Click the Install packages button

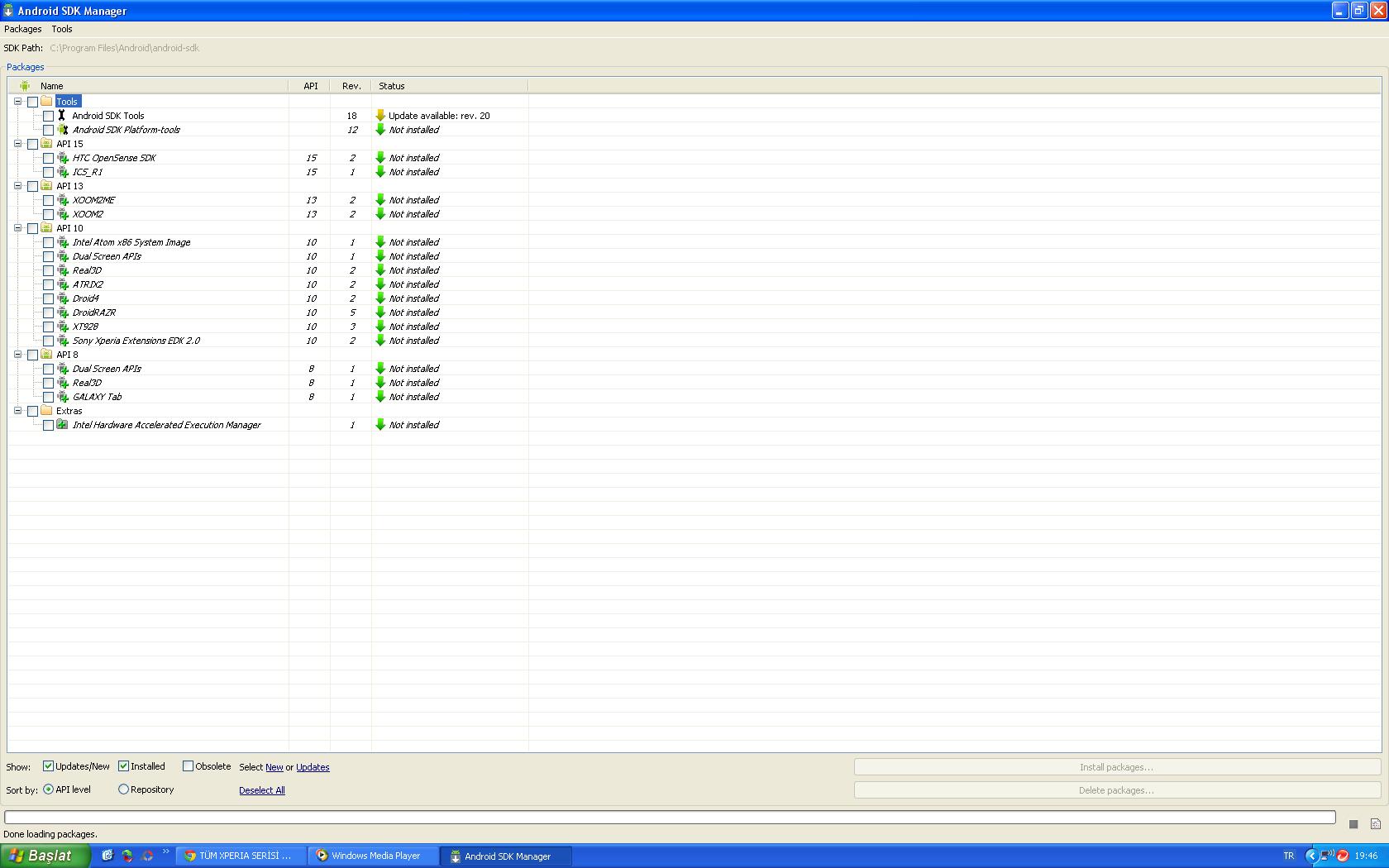[1117, 767]
